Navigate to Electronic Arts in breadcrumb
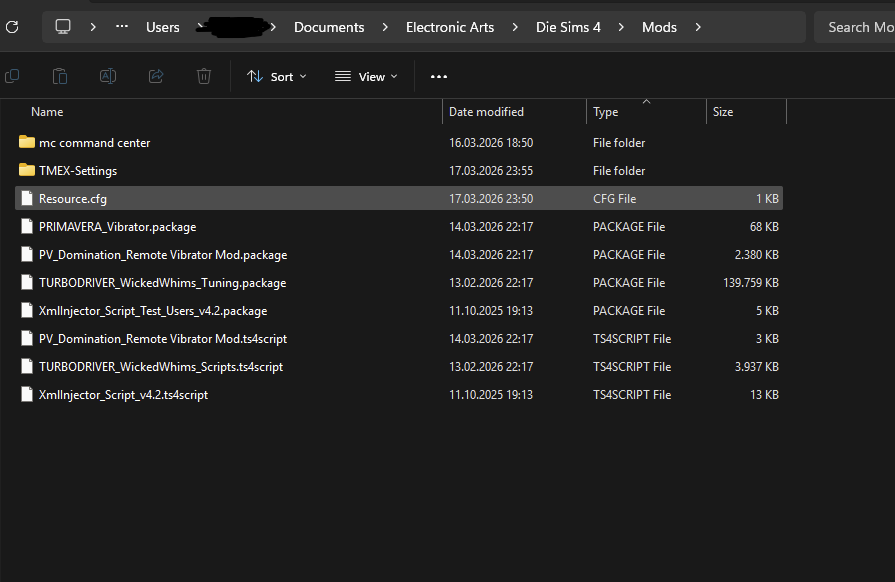 tap(450, 27)
